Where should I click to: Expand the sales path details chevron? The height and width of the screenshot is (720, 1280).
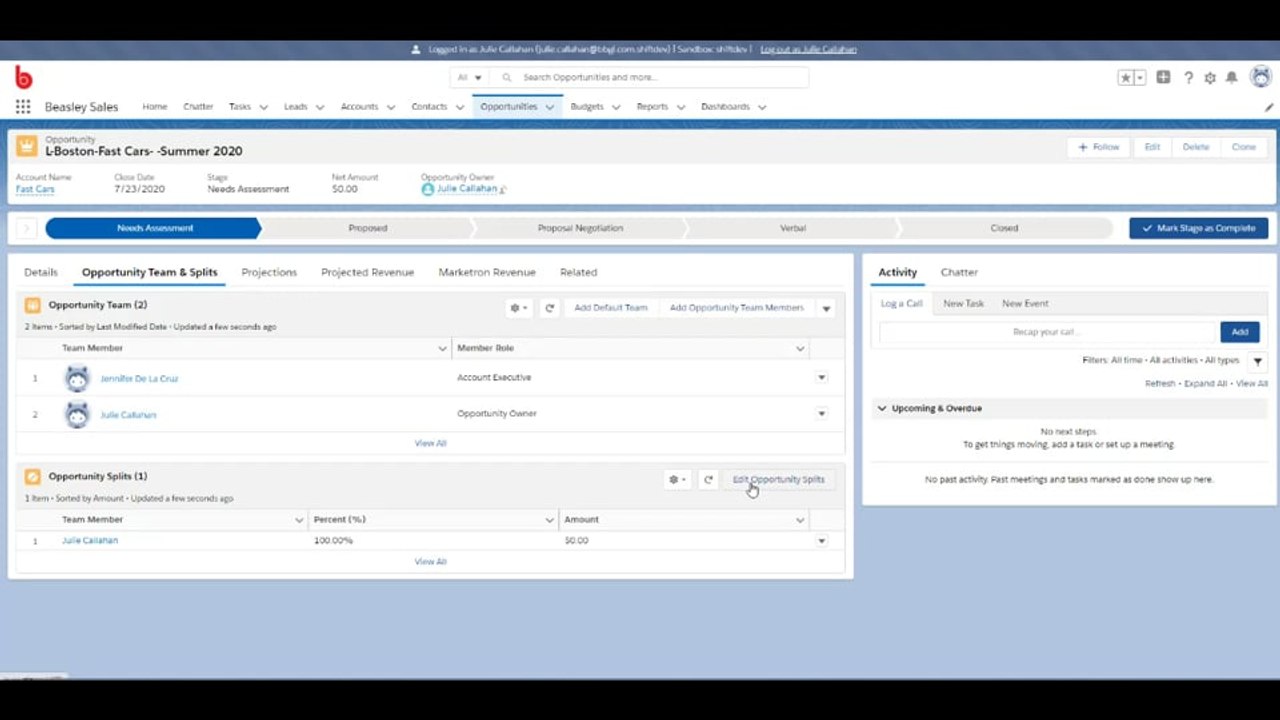pos(26,228)
